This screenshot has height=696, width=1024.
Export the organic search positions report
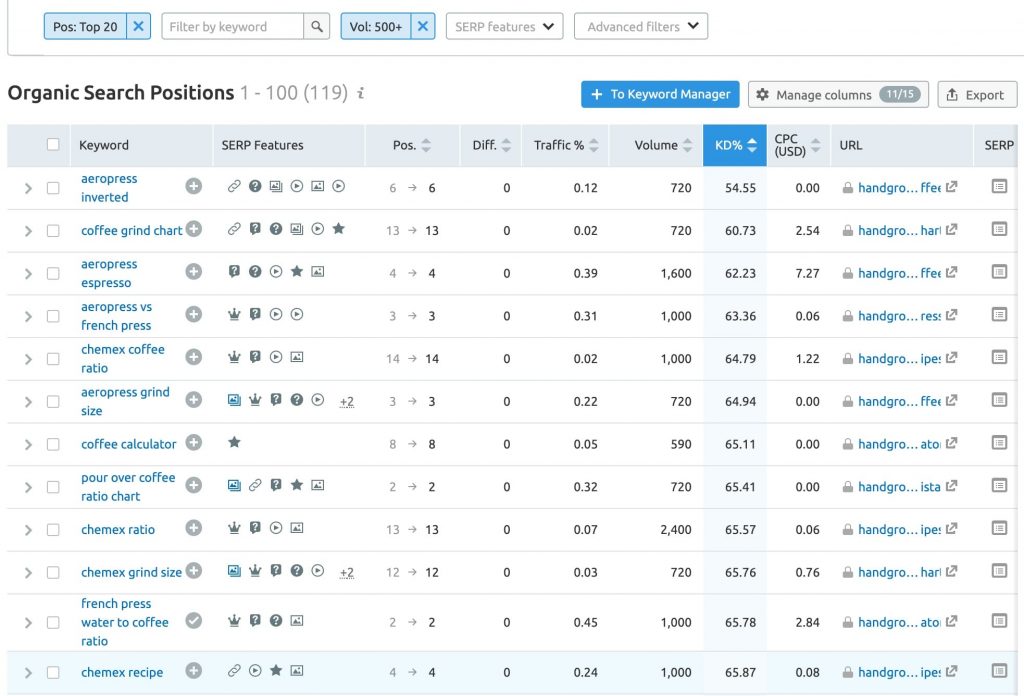976,94
